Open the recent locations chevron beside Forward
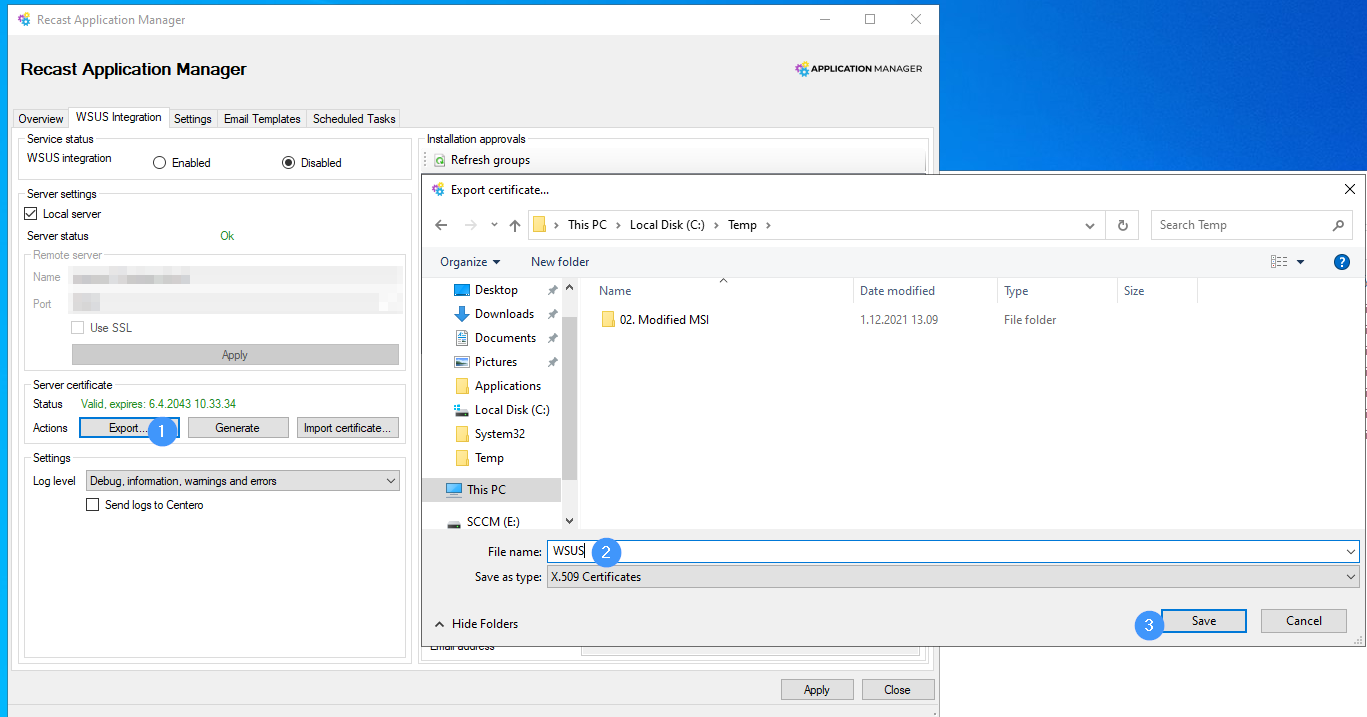1367x717 pixels. 494,225
